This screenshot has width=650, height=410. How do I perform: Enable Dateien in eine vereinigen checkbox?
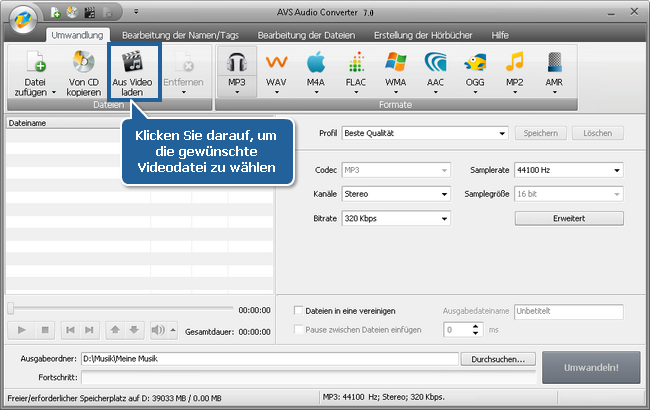(298, 311)
